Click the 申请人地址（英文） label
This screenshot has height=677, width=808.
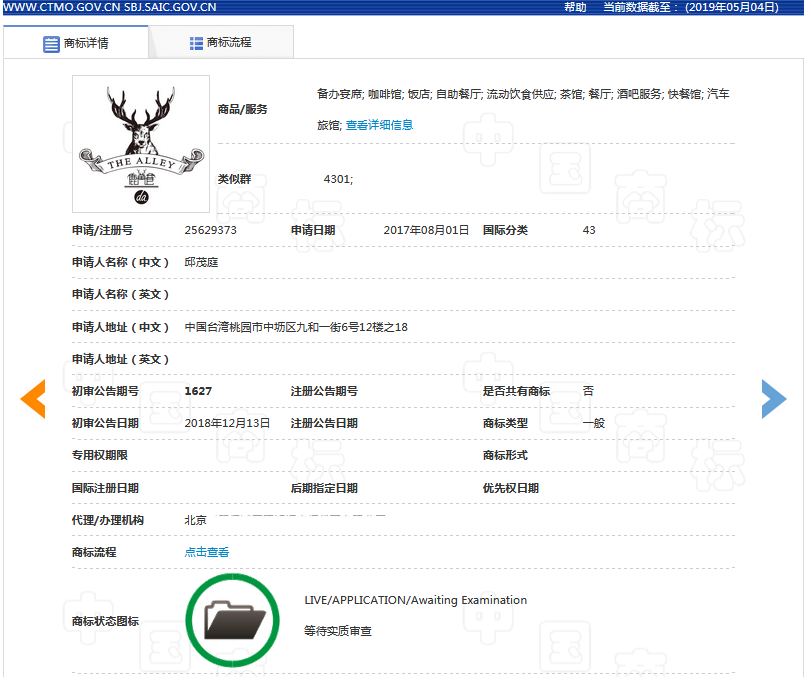pyautogui.click(x=120, y=359)
